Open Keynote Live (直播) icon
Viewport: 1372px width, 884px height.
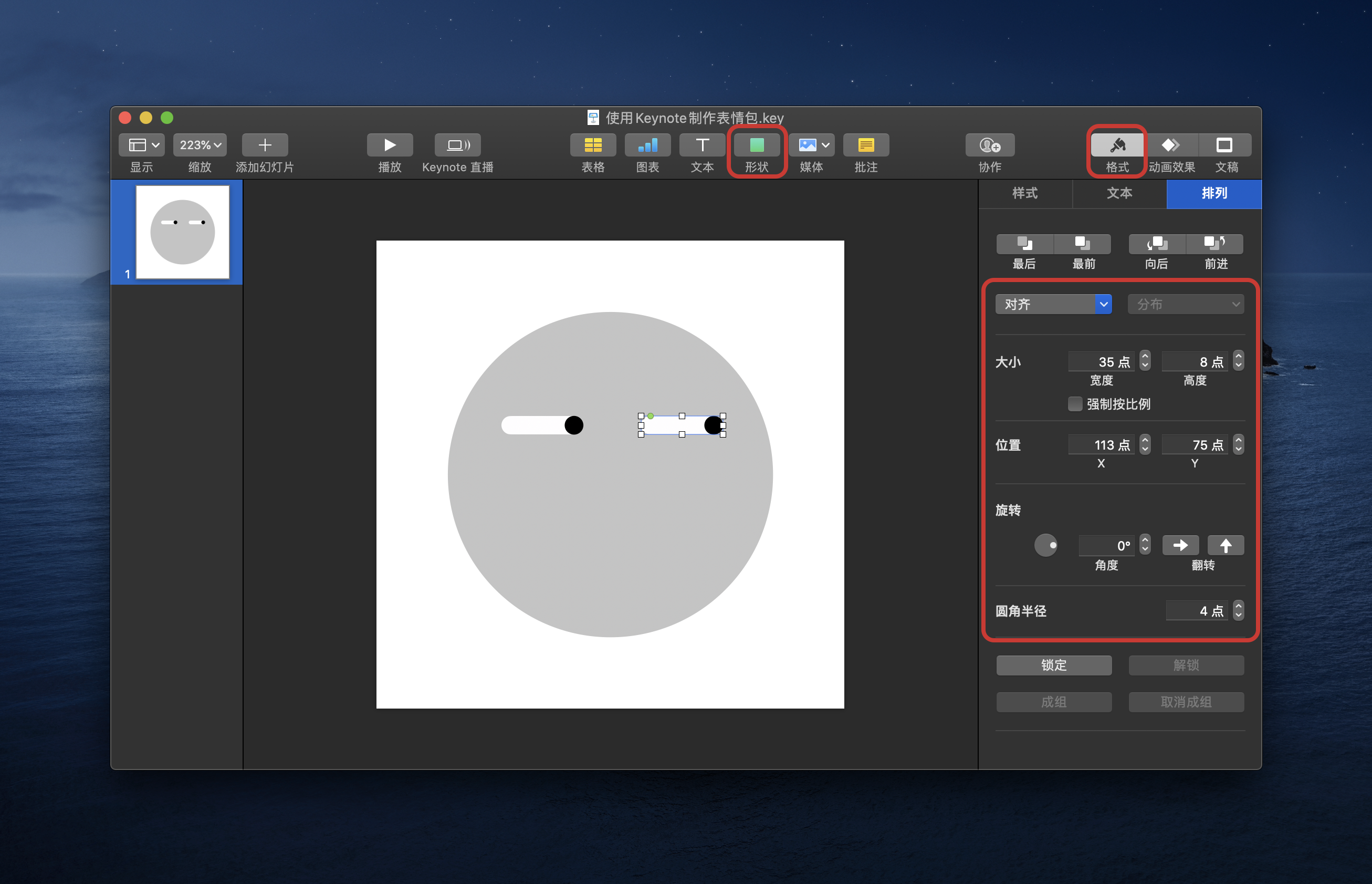457,145
